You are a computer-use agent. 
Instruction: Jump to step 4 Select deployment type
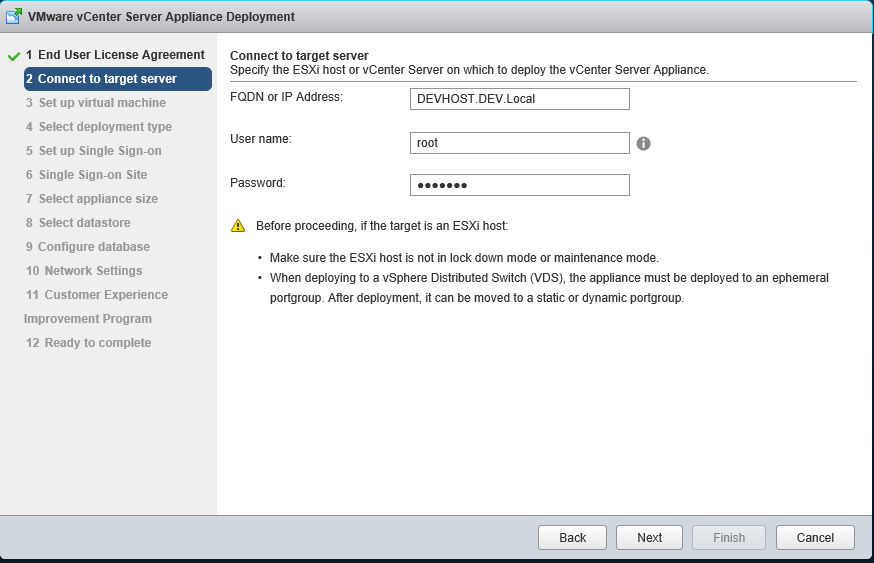tap(99, 127)
